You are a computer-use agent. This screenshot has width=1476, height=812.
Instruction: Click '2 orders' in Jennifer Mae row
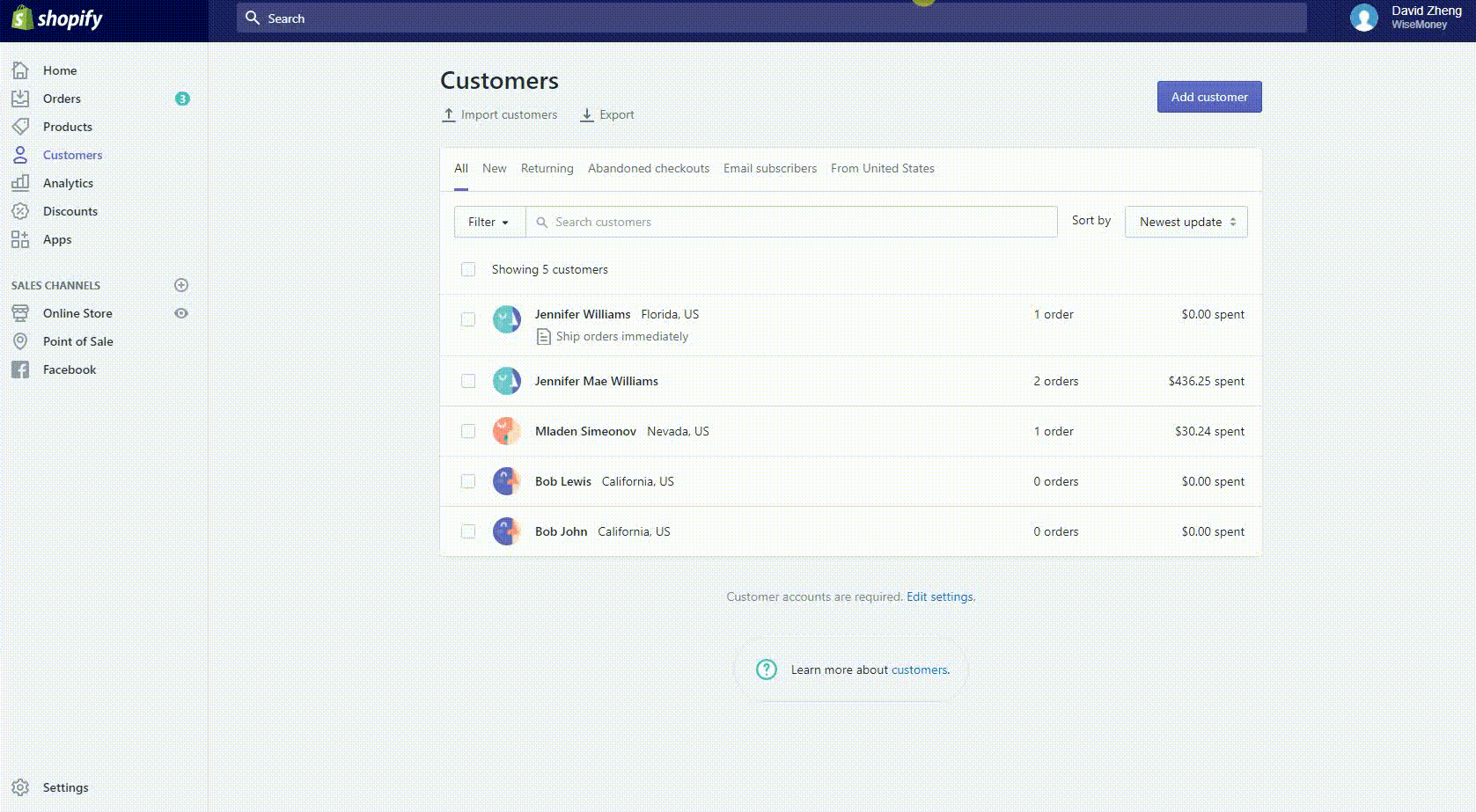tap(1056, 381)
